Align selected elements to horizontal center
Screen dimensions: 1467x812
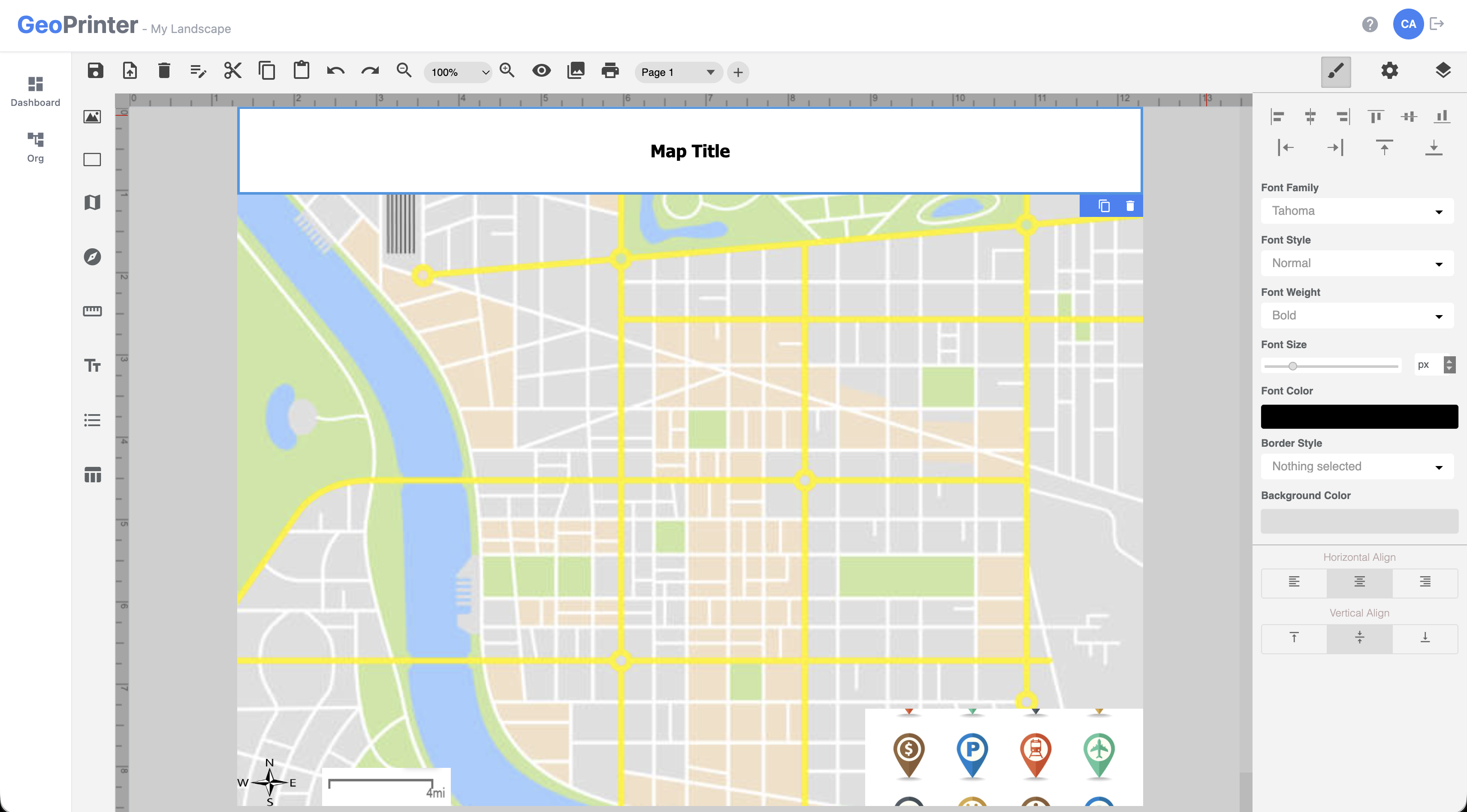click(x=1310, y=117)
